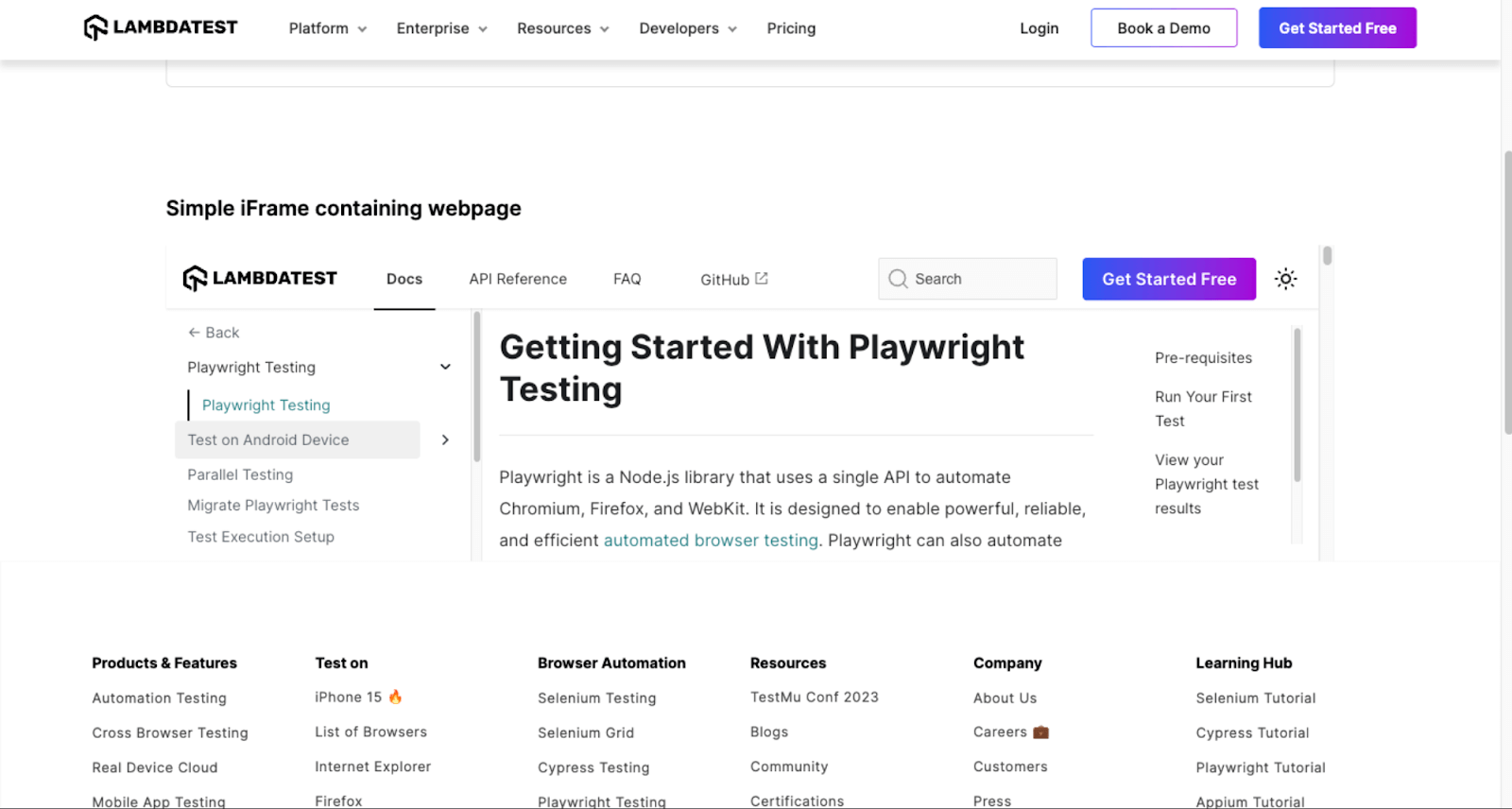Viewport: 1512px width, 809px height.
Task: Switch to the API Reference tab
Action: pyautogui.click(x=518, y=279)
